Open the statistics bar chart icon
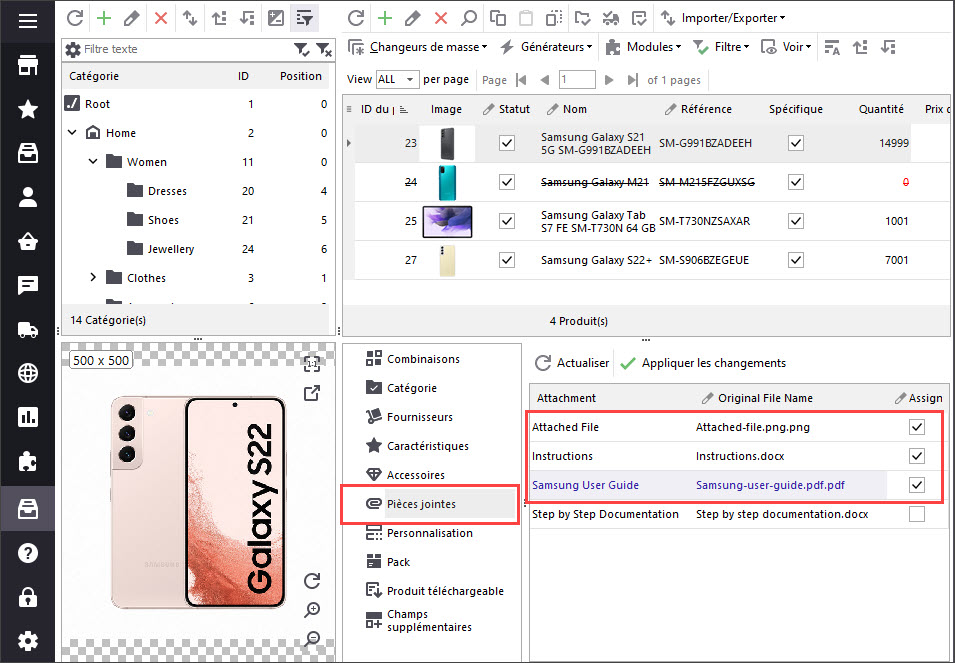Image resolution: width=955 pixels, height=663 pixels. [27, 417]
